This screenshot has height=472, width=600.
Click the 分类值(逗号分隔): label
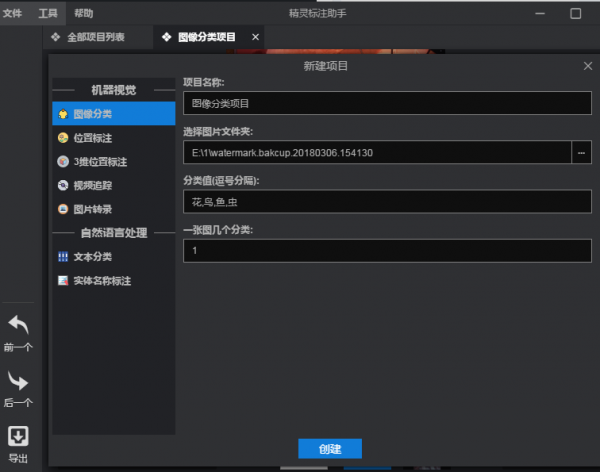point(221,181)
